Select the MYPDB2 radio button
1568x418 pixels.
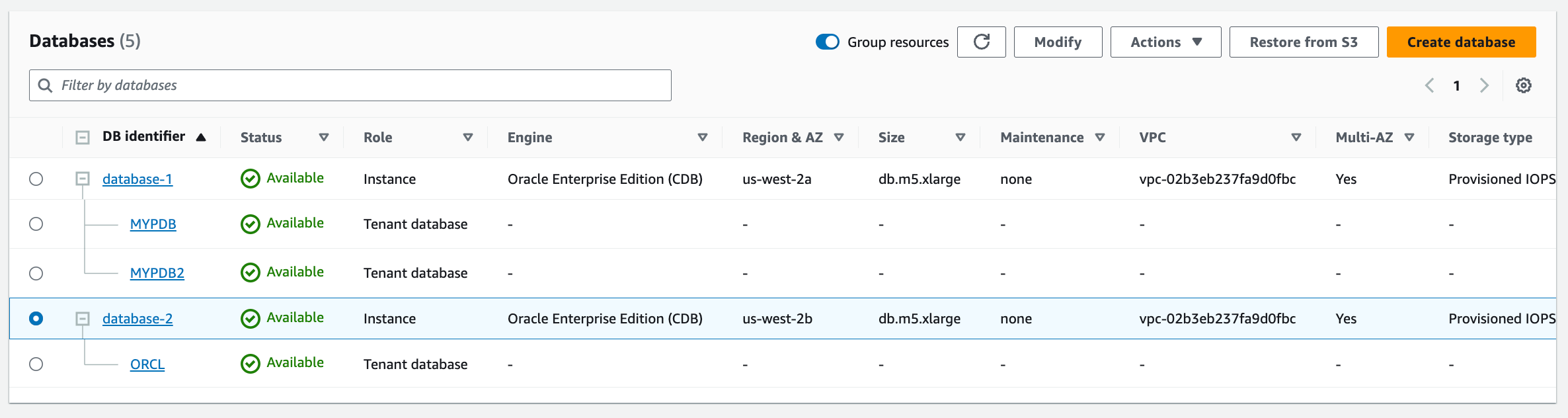pos(36,273)
